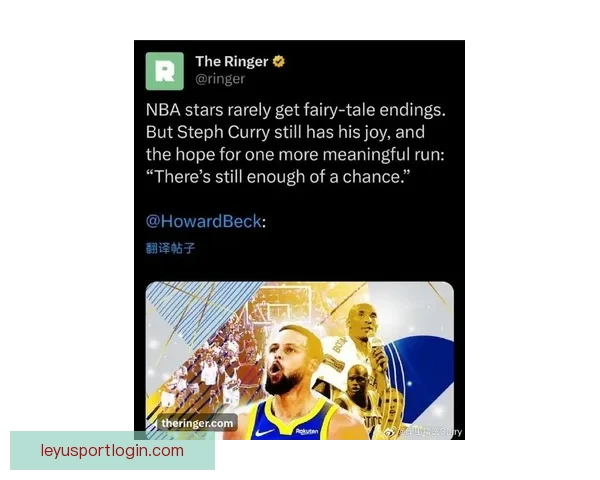Image resolution: width=600 pixels, height=480 pixels.
Task: Open the theringer.com domain label
Action: 197,423
